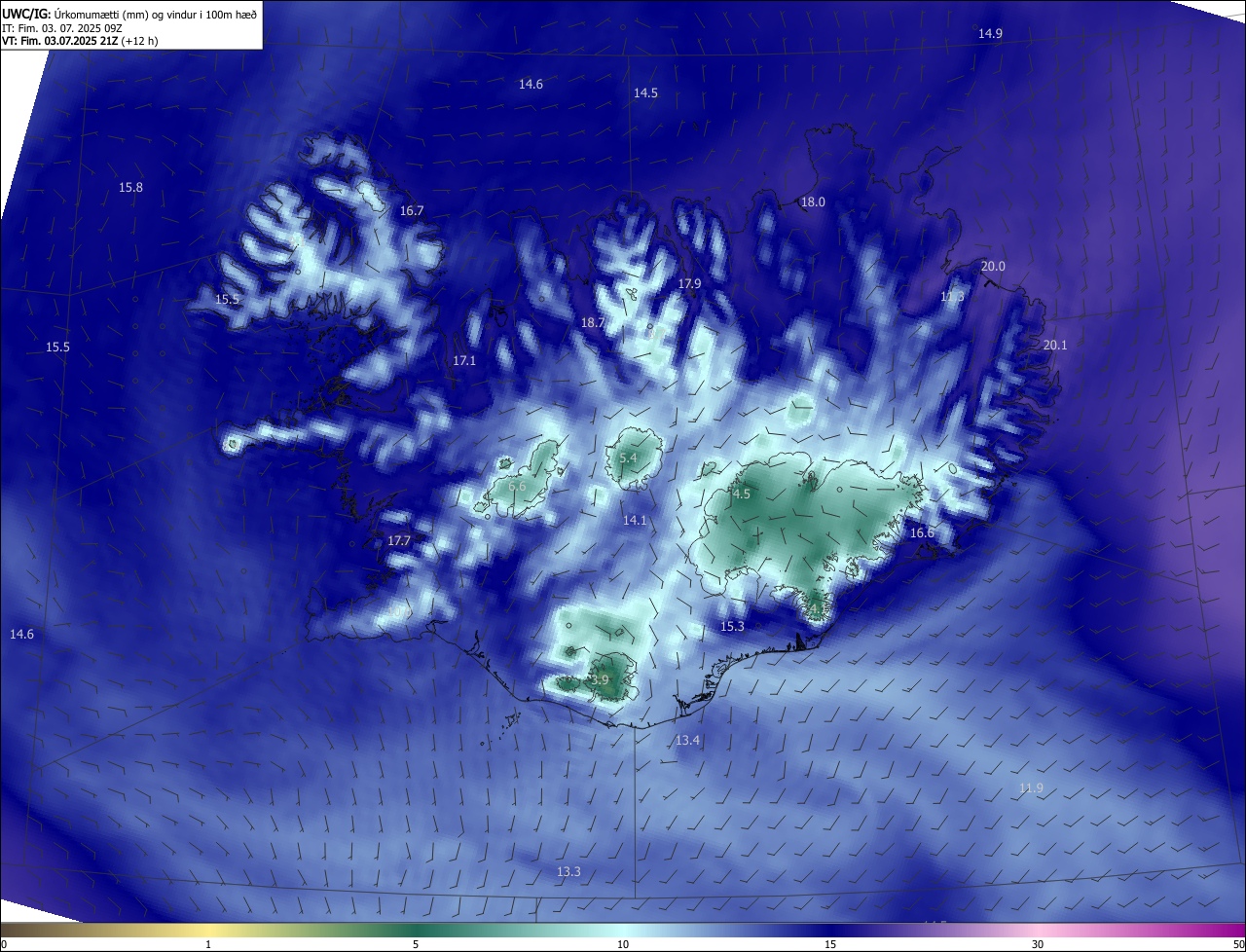
Task: Click the 11.9 value label
Action: 1031,788
